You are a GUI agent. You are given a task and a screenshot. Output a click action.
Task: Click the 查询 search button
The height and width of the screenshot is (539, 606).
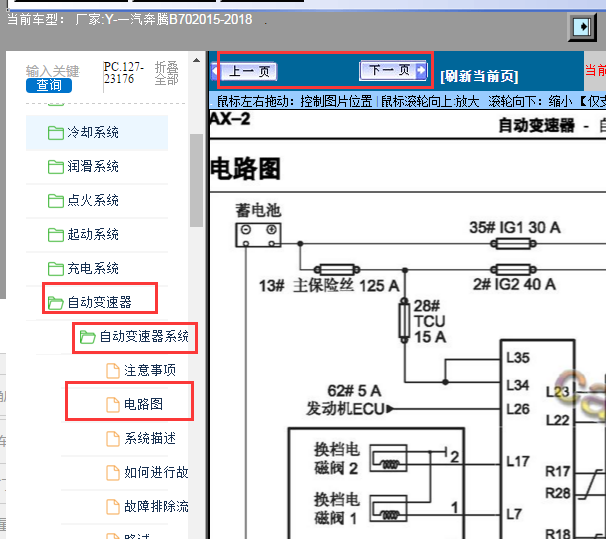coord(49,85)
